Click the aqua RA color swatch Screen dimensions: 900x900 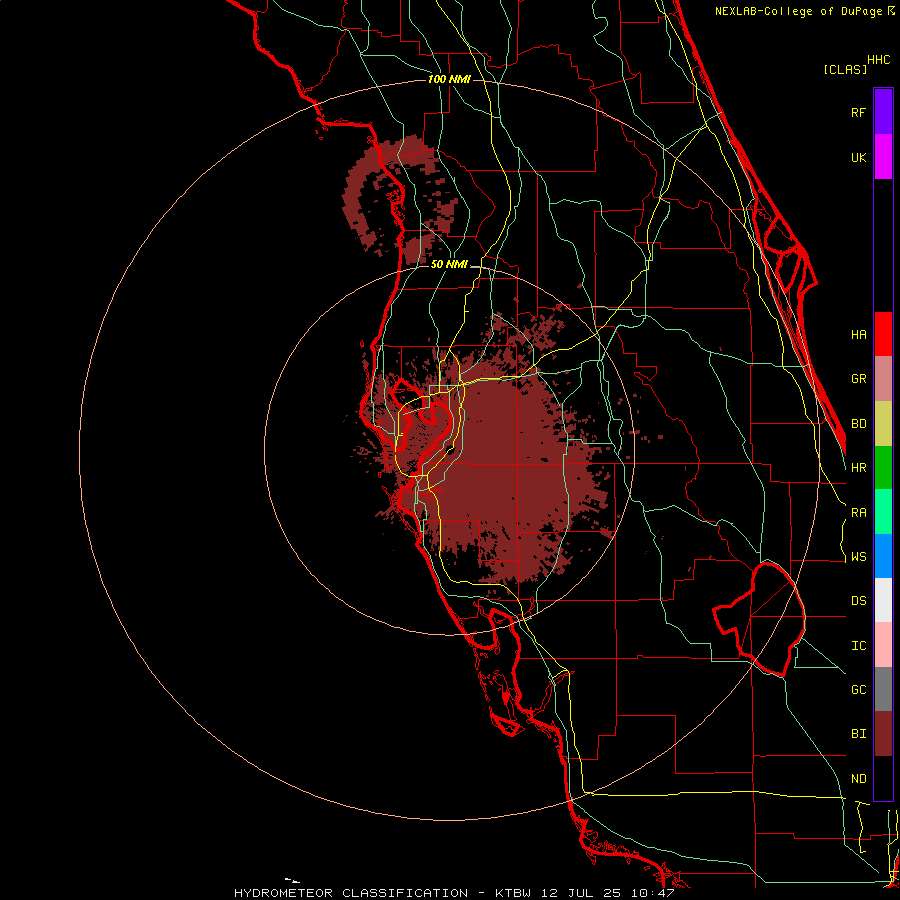coord(883,512)
